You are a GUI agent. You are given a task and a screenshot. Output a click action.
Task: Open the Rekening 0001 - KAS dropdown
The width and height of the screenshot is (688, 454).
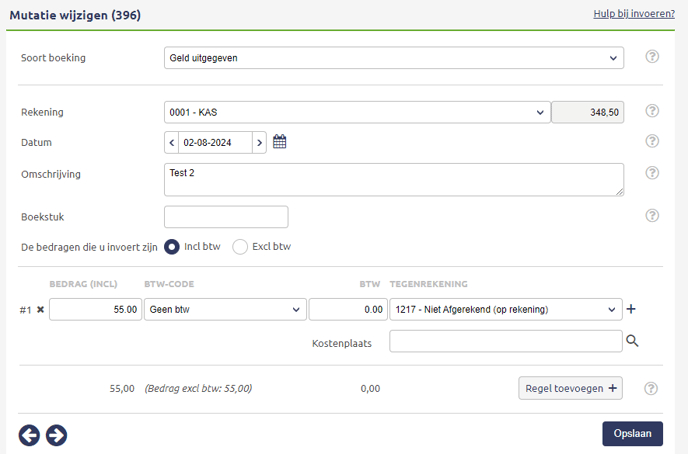[x=356, y=112]
